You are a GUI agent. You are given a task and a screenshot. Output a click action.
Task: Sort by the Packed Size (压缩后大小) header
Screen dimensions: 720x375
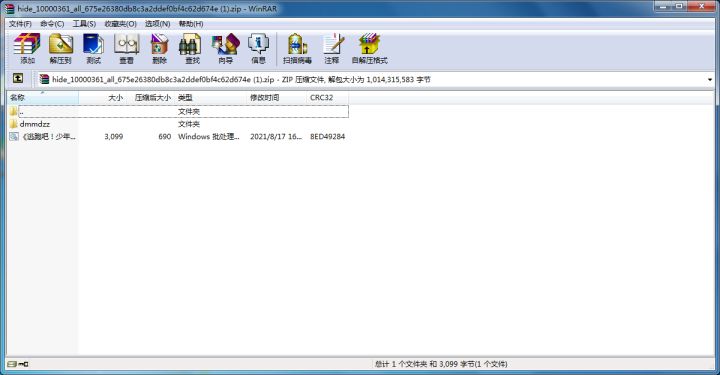coord(151,97)
